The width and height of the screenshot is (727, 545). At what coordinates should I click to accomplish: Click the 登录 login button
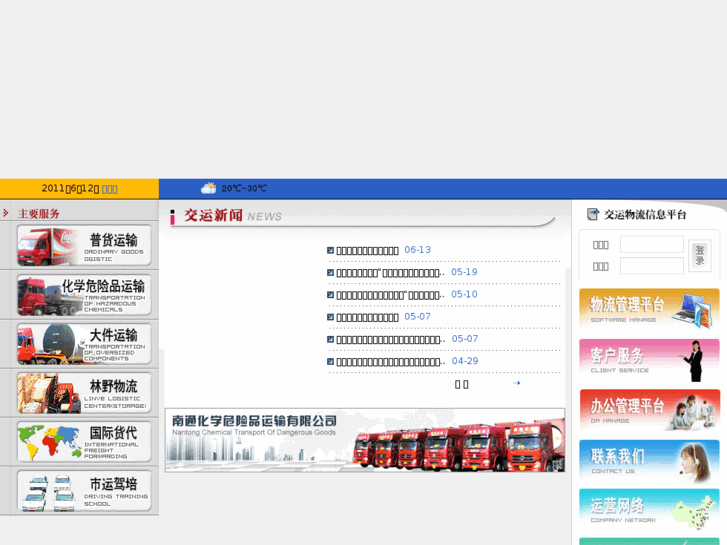point(700,255)
